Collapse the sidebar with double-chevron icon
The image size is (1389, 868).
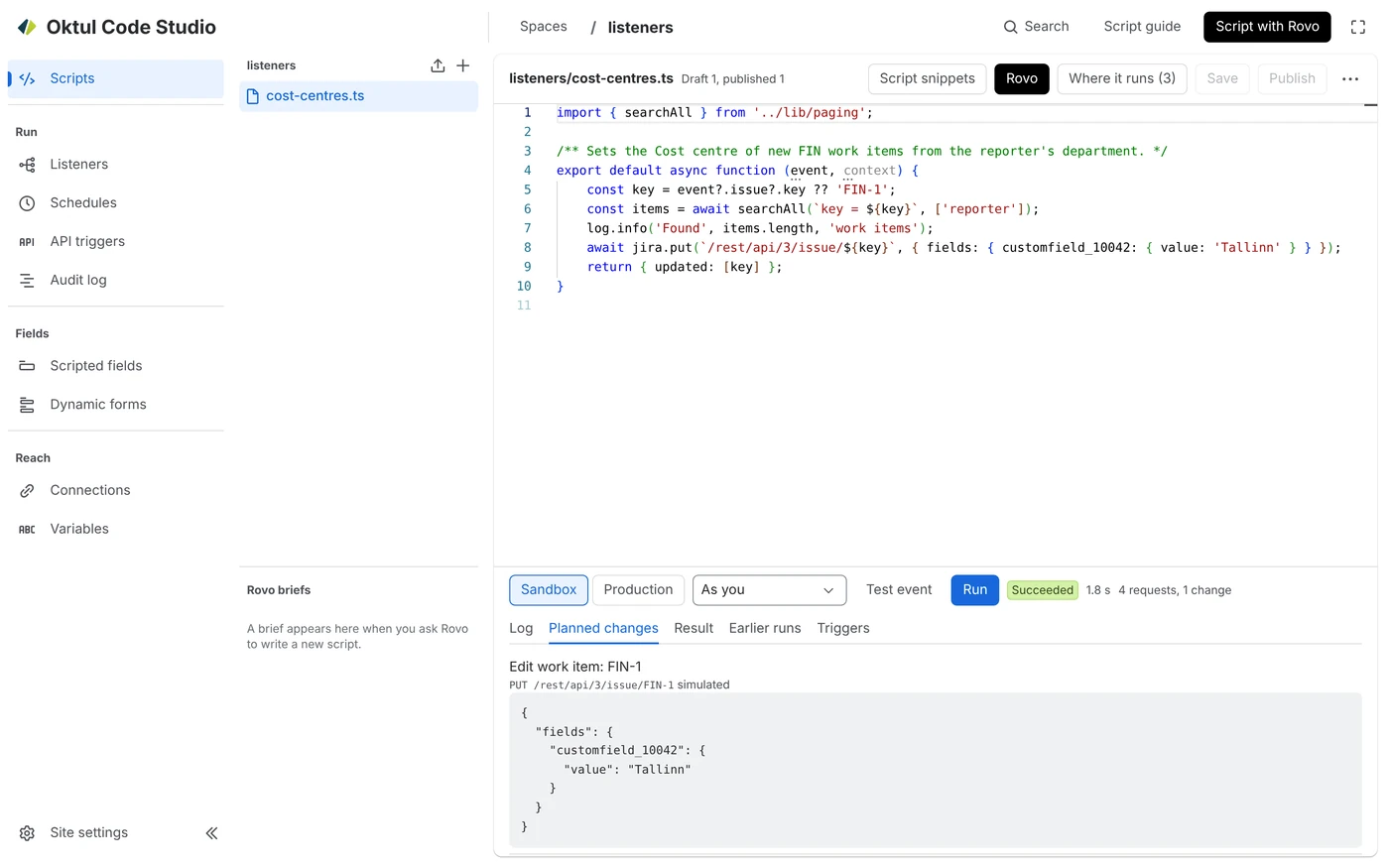tap(211, 833)
